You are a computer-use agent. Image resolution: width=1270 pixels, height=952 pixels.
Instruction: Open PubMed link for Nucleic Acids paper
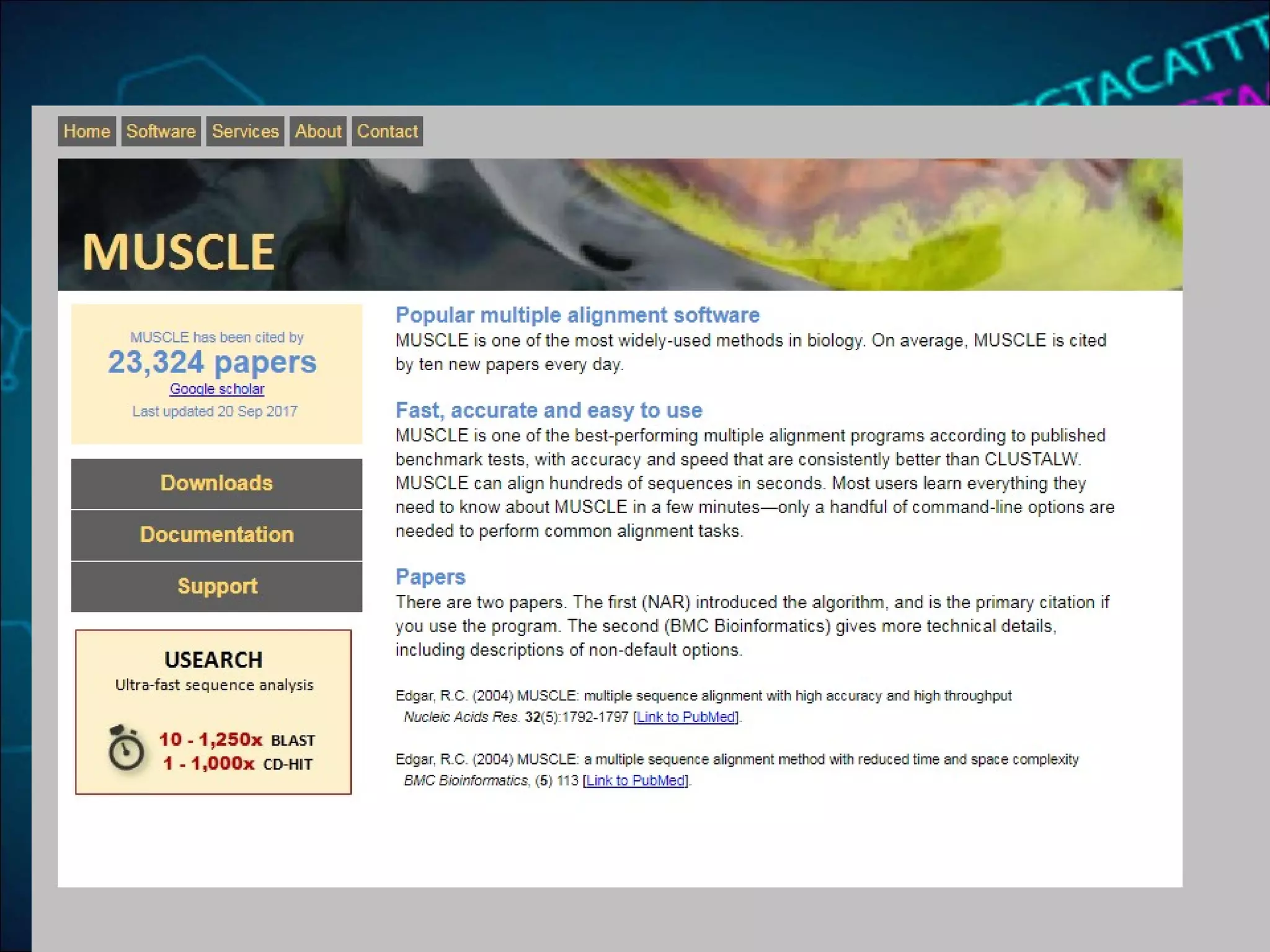click(686, 717)
